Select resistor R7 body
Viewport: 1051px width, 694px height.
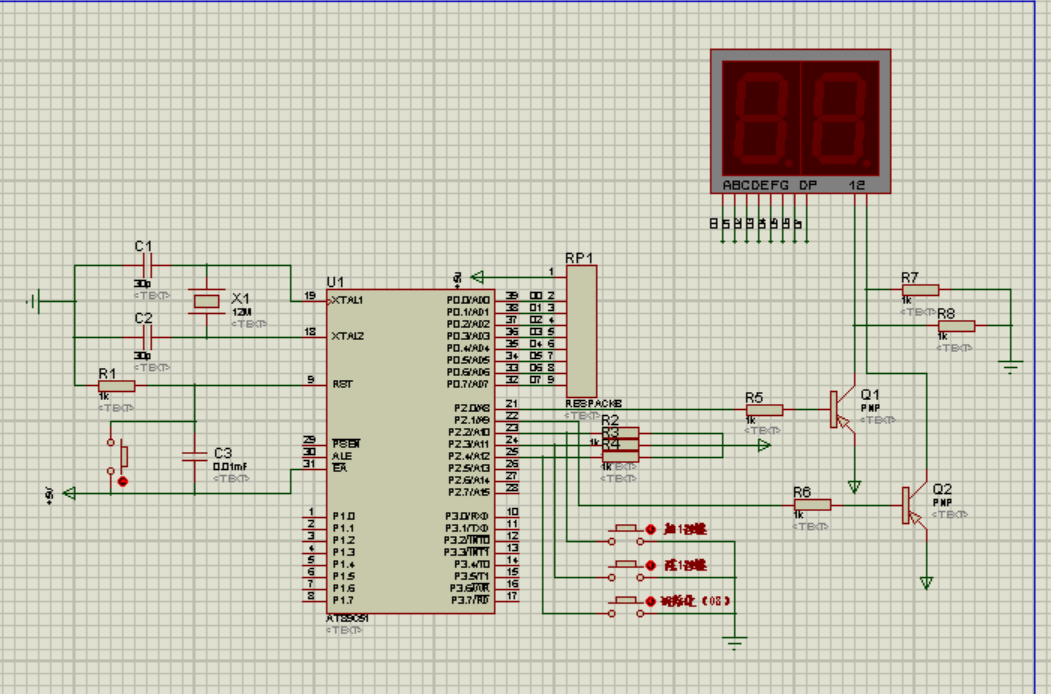[x=920, y=290]
